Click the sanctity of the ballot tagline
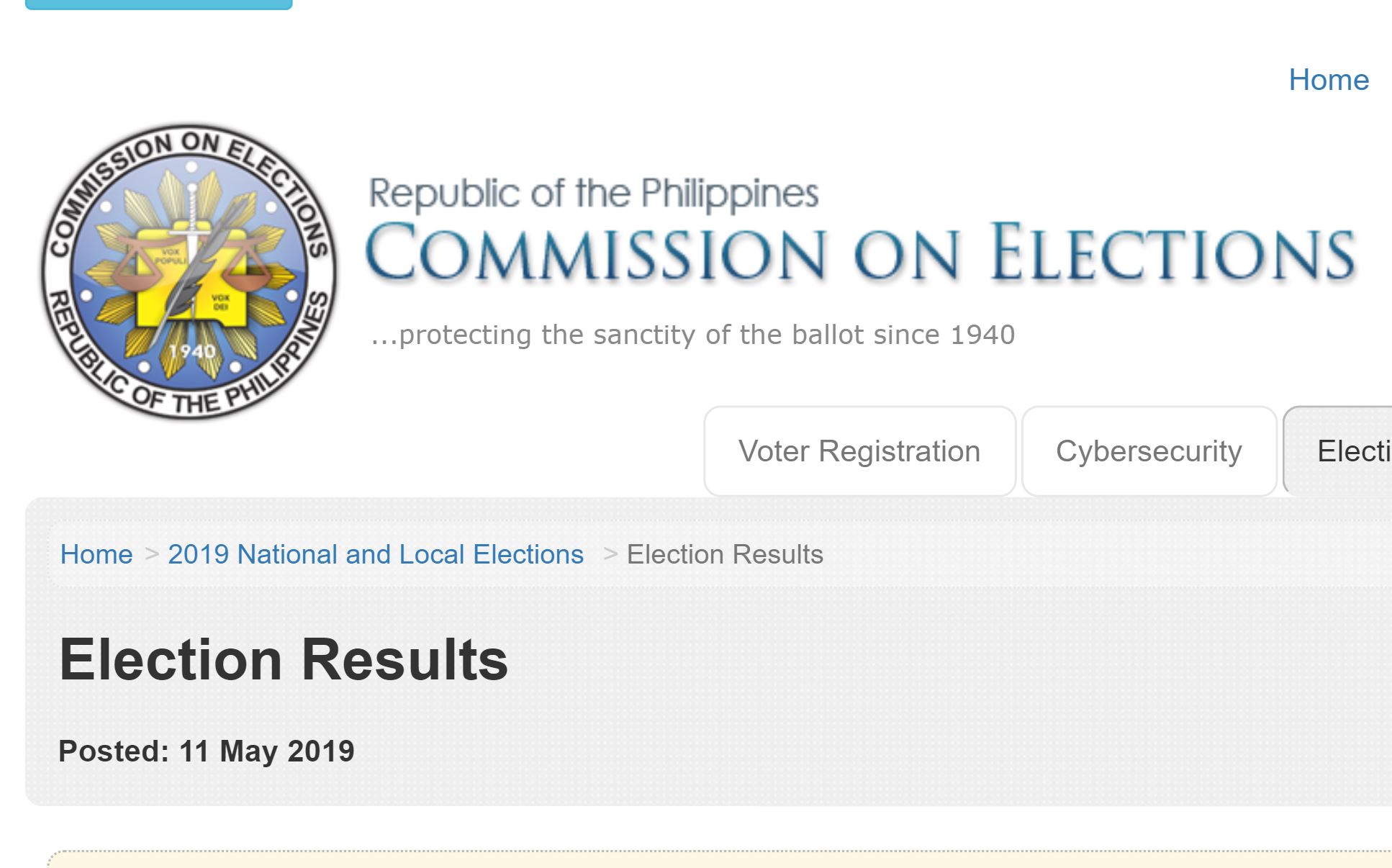 692,335
